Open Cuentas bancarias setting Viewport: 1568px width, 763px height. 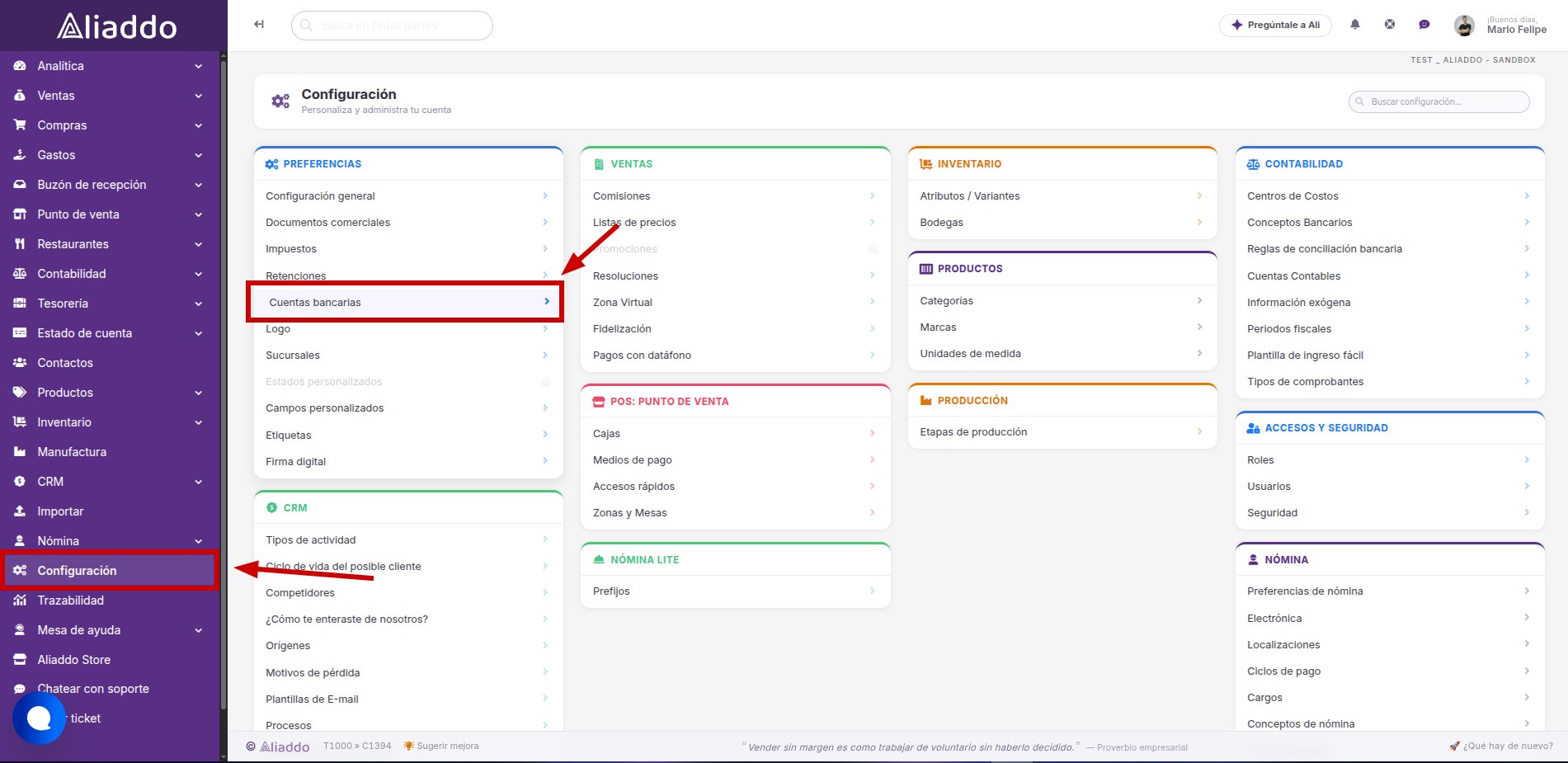point(405,302)
